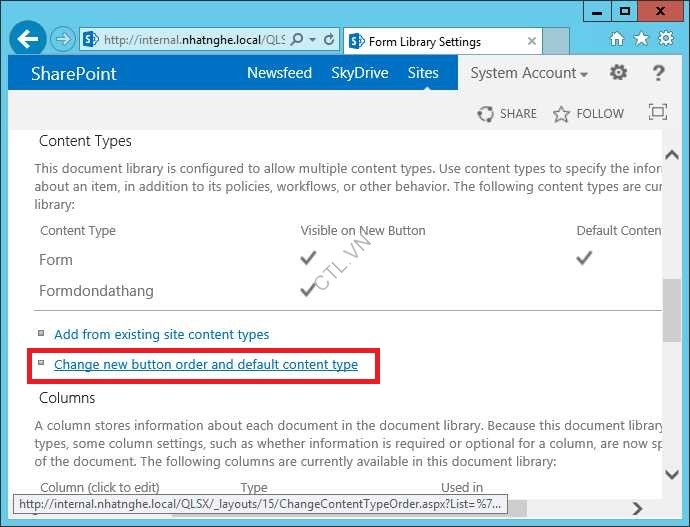Image resolution: width=690 pixels, height=527 pixels.
Task: Click the browser Back arrow button
Action: [x=29, y=40]
